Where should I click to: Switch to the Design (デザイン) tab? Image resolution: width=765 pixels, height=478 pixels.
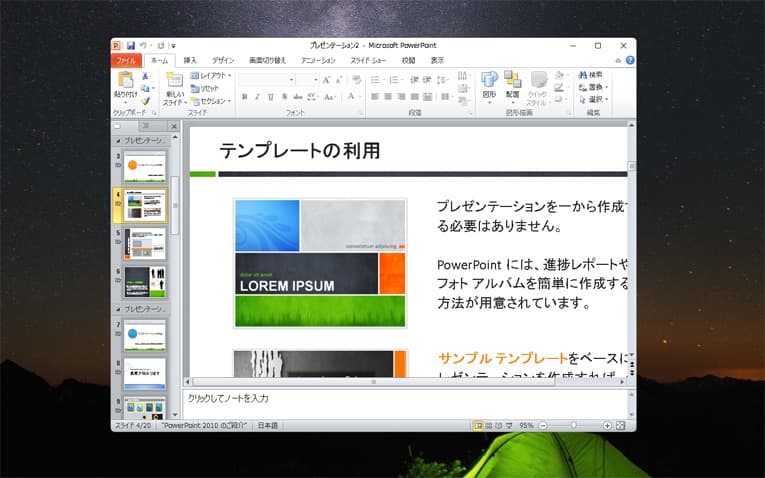(223, 60)
